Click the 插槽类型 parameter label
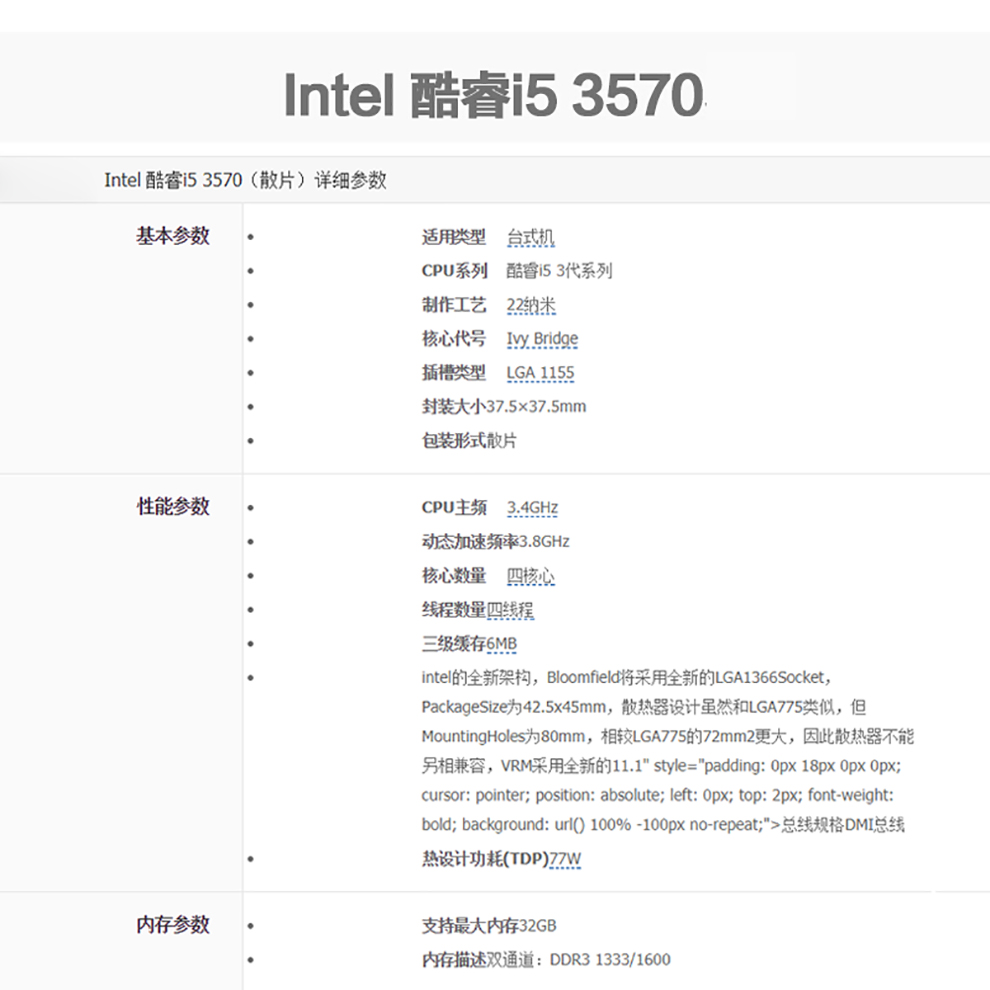 (x=454, y=373)
